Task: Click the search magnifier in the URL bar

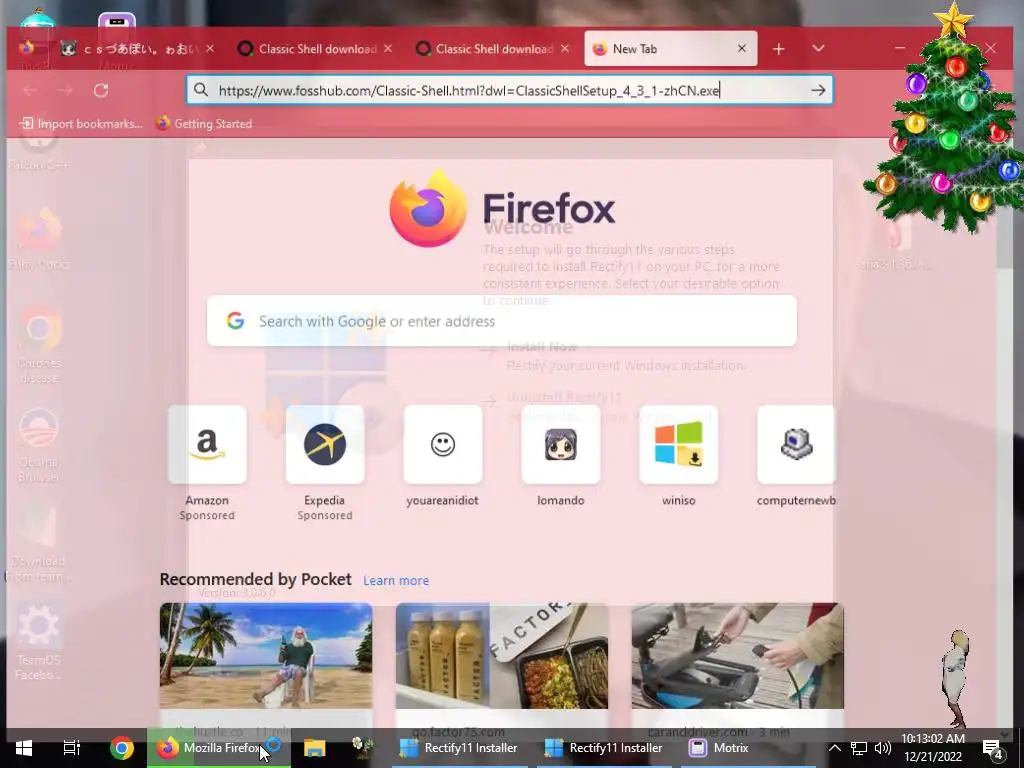Action: (201, 90)
